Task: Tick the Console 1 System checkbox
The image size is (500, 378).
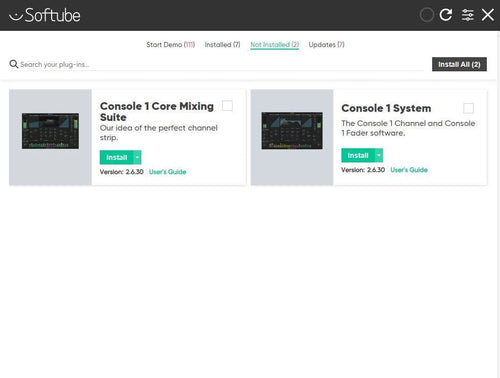Action: click(468, 108)
